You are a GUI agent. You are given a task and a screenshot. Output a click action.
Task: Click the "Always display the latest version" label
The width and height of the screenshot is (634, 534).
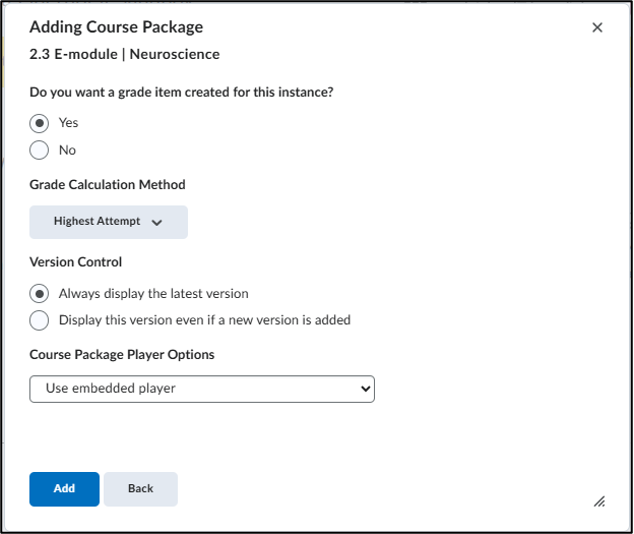pyautogui.click(x=154, y=293)
